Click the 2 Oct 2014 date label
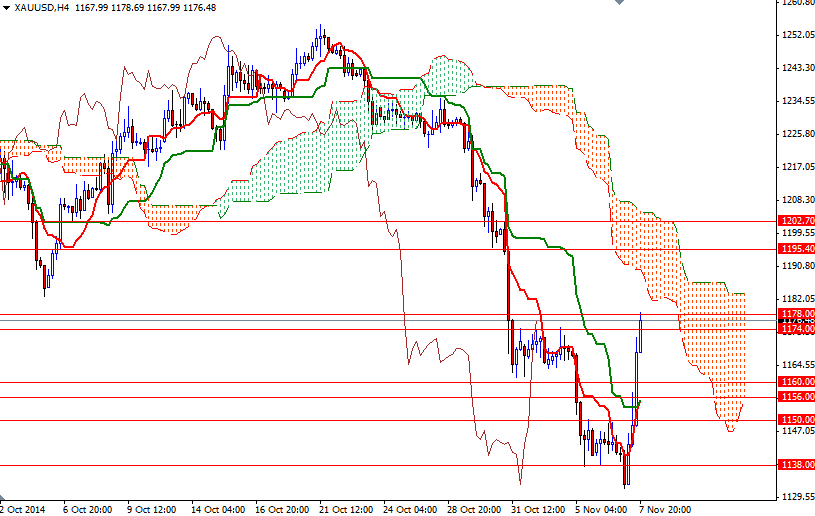 pyautogui.click(x=23, y=509)
